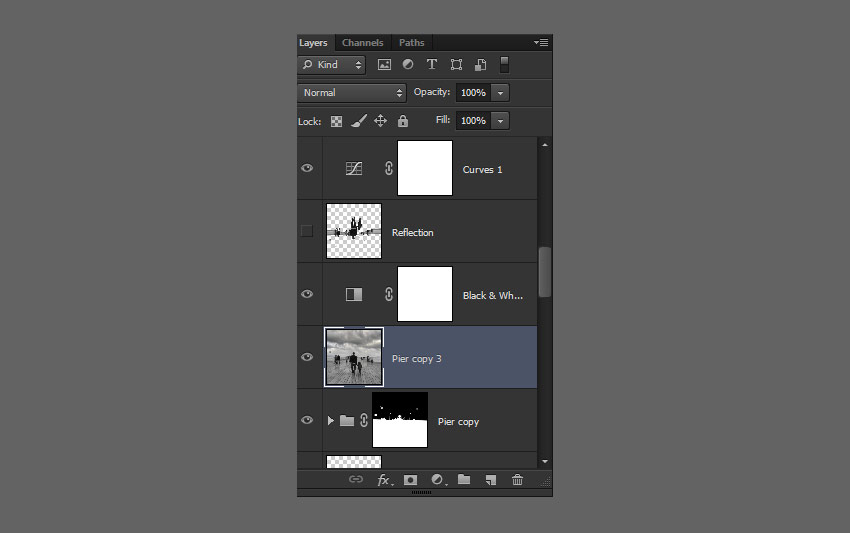
Task: Select the 'Black & Wh...' layer name
Action: 493,296
